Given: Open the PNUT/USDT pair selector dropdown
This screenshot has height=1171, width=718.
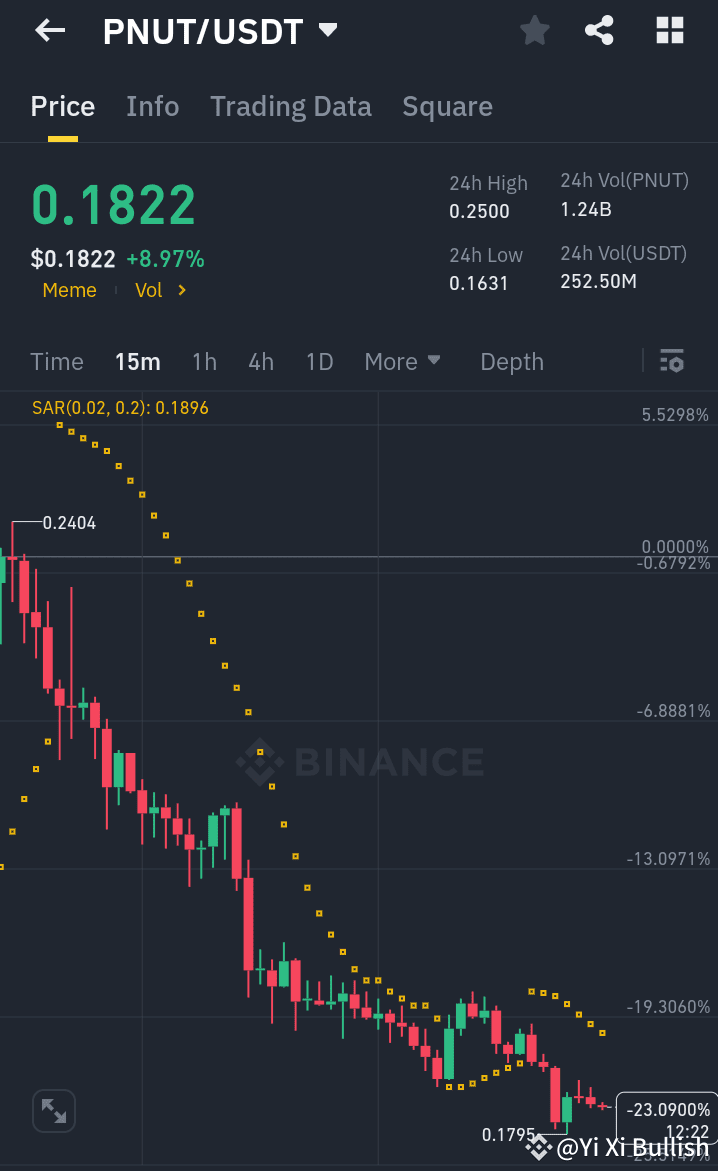Looking at the screenshot, I should pyautogui.click(x=327, y=30).
